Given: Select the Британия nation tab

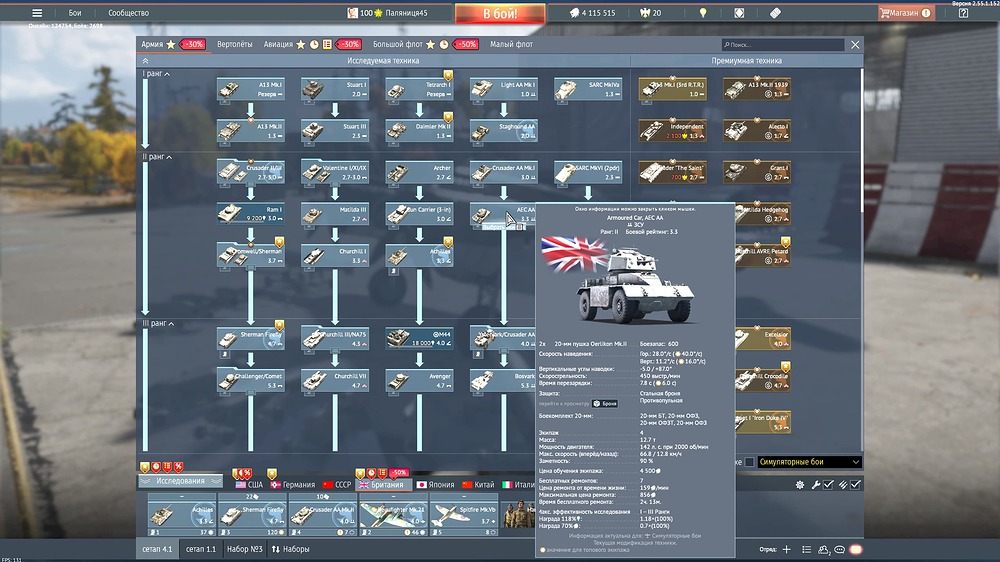Looking at the screenshot, I should (382, 485).
